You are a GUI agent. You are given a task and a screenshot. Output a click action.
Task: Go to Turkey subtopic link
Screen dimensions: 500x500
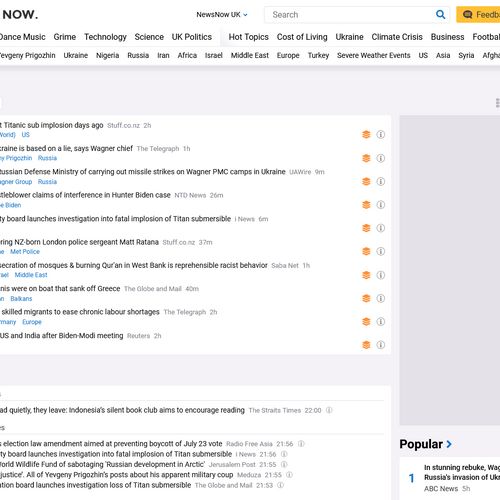click(x=318, y=55)
